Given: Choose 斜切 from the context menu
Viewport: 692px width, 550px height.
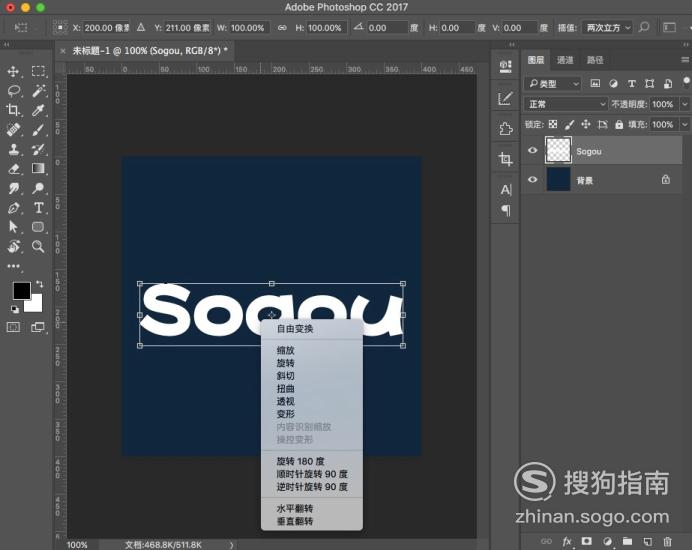Looking at the screenshot, I should [285, 376].
